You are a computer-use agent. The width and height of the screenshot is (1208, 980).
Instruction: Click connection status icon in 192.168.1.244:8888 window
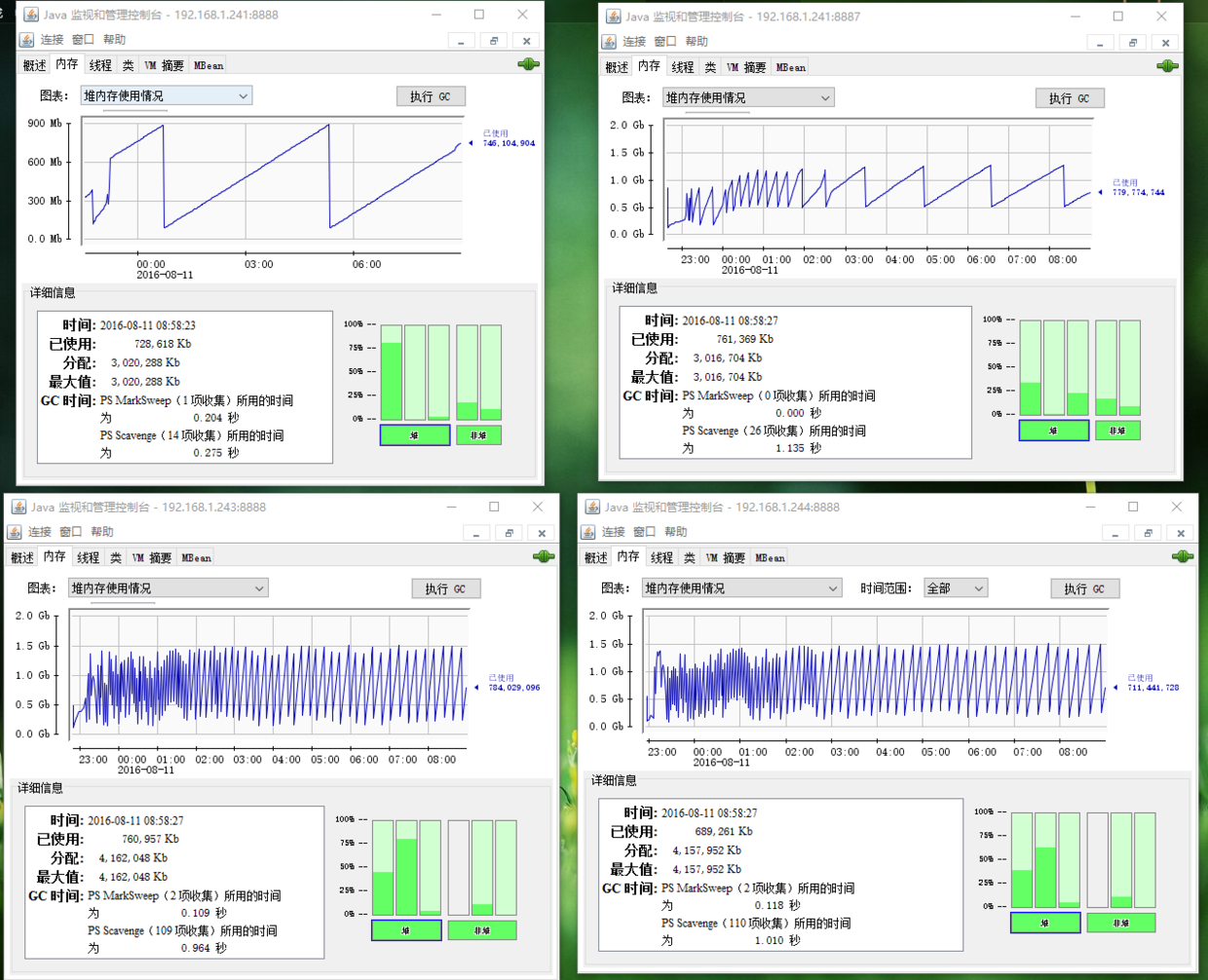click(1182, 556)
